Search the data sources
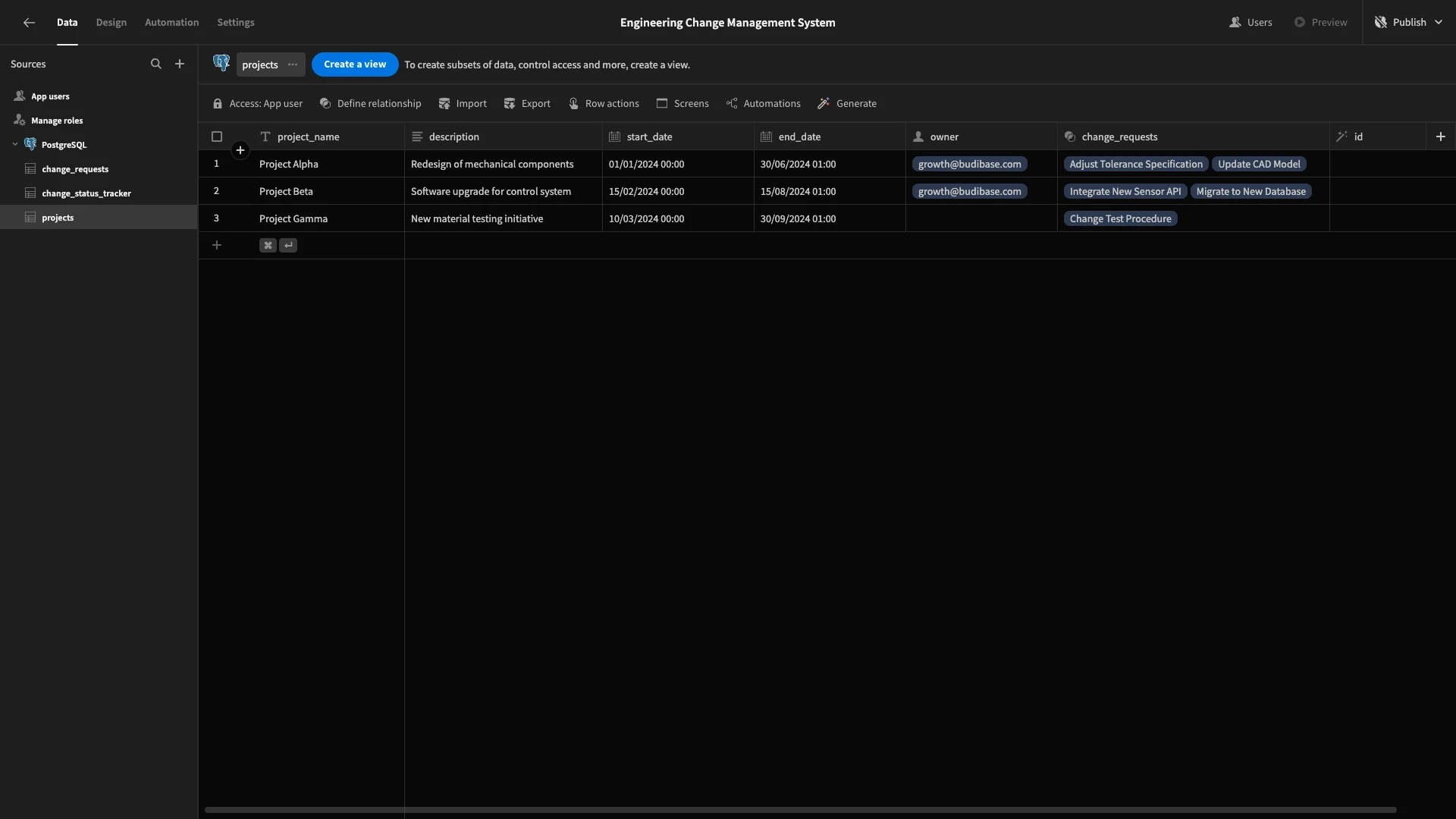 coord(156,64)
